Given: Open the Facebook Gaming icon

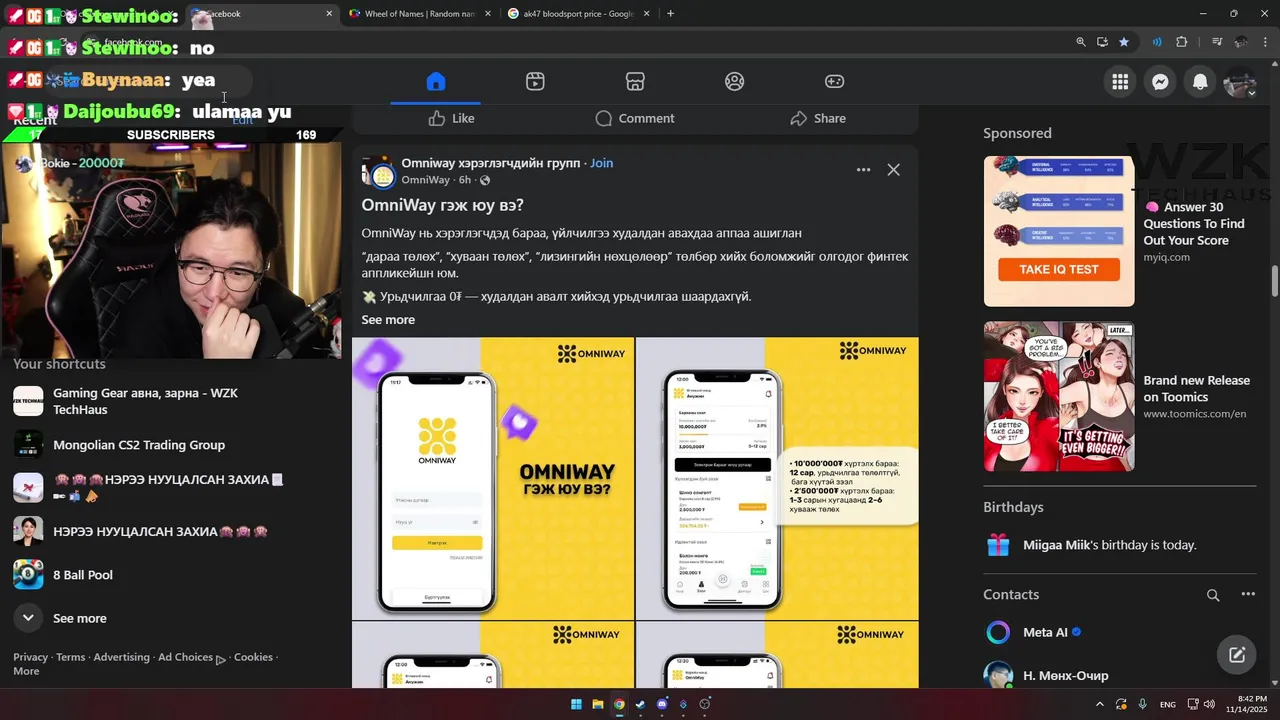Looking at the screenshot, I should 834,82.
